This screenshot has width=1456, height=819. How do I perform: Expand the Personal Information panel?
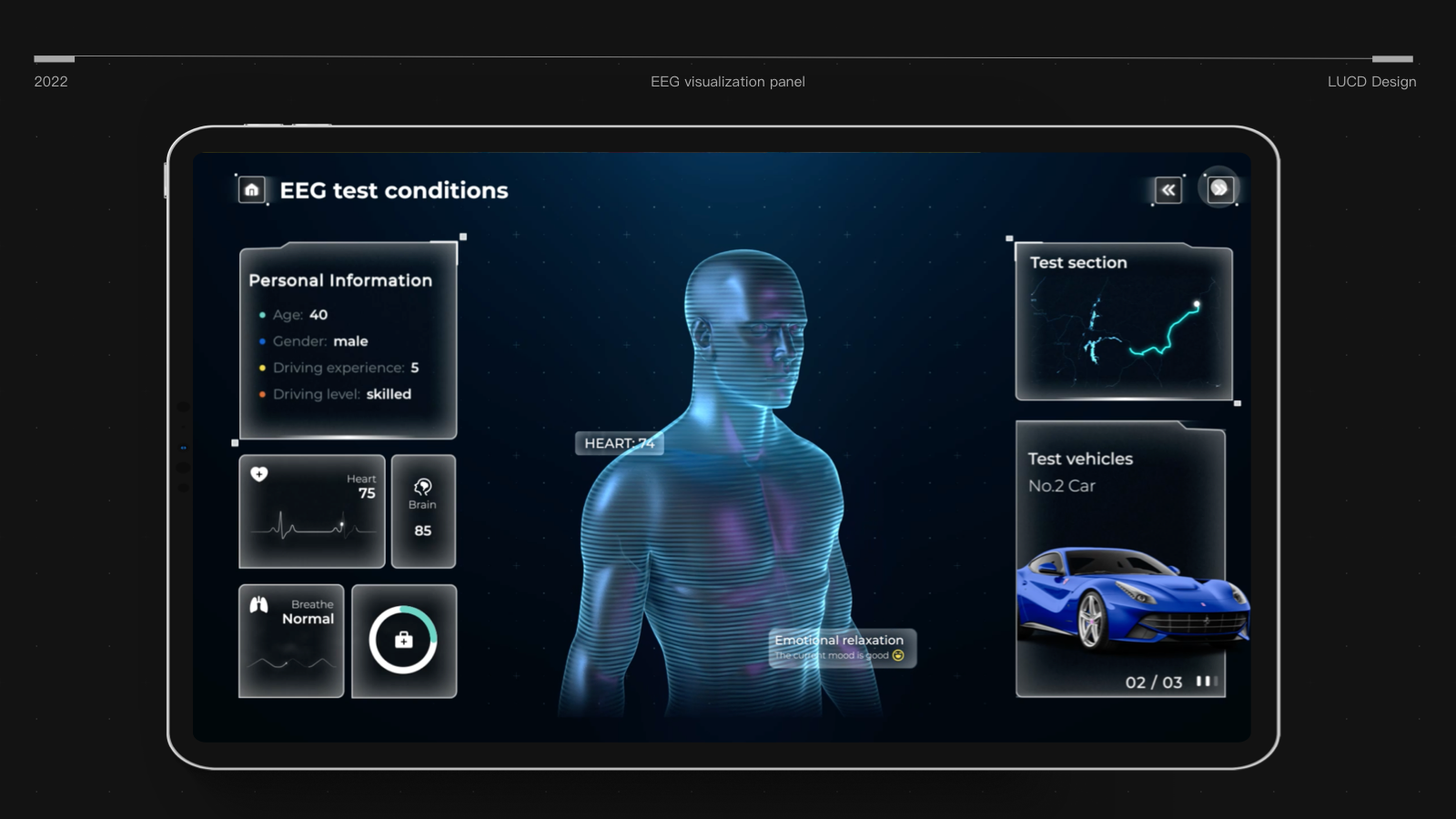tap(340, 281)
